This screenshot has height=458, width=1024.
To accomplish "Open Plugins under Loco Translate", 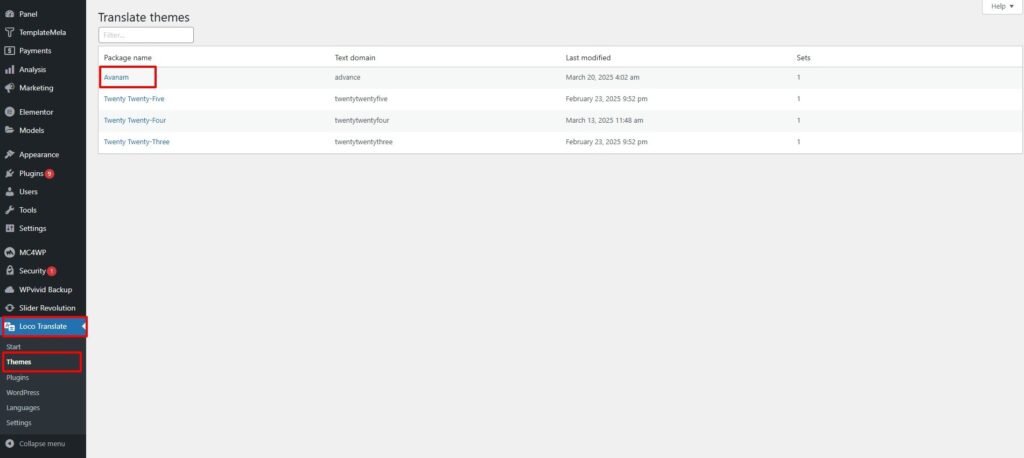I will pos(18,378).
